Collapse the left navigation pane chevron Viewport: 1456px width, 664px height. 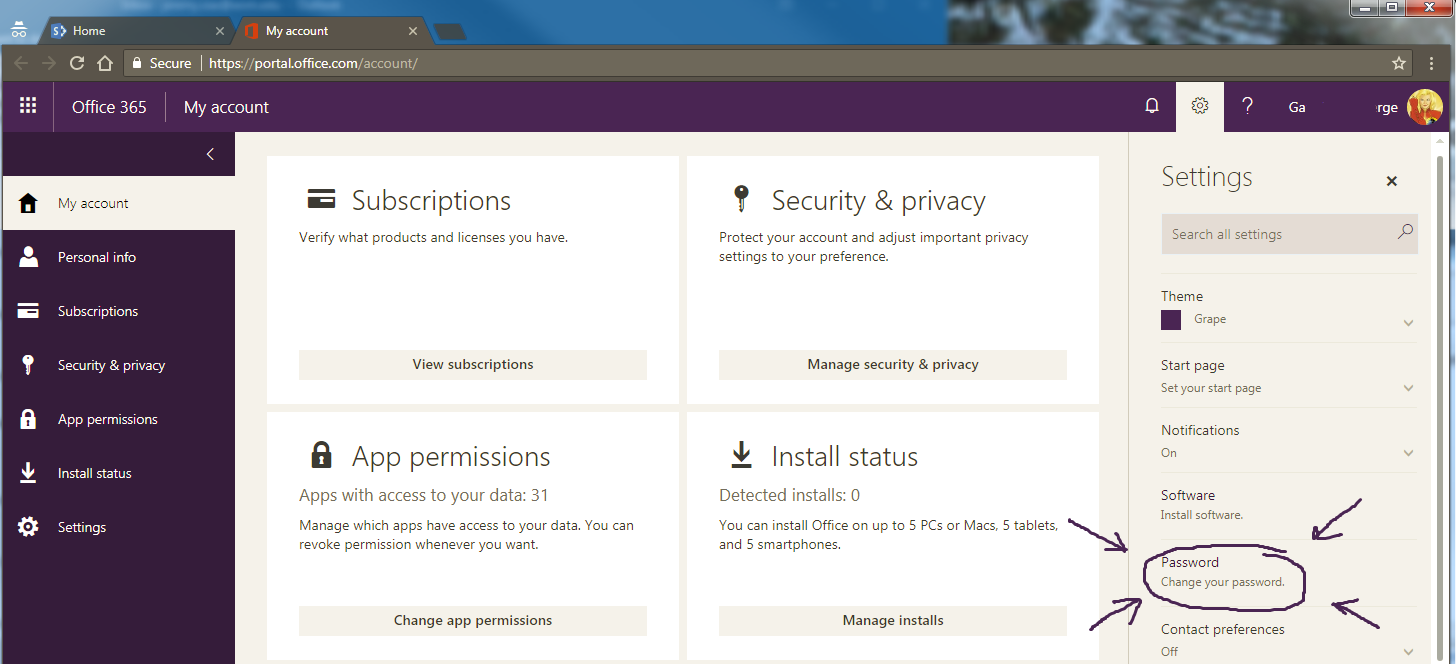tap(210, 154)
